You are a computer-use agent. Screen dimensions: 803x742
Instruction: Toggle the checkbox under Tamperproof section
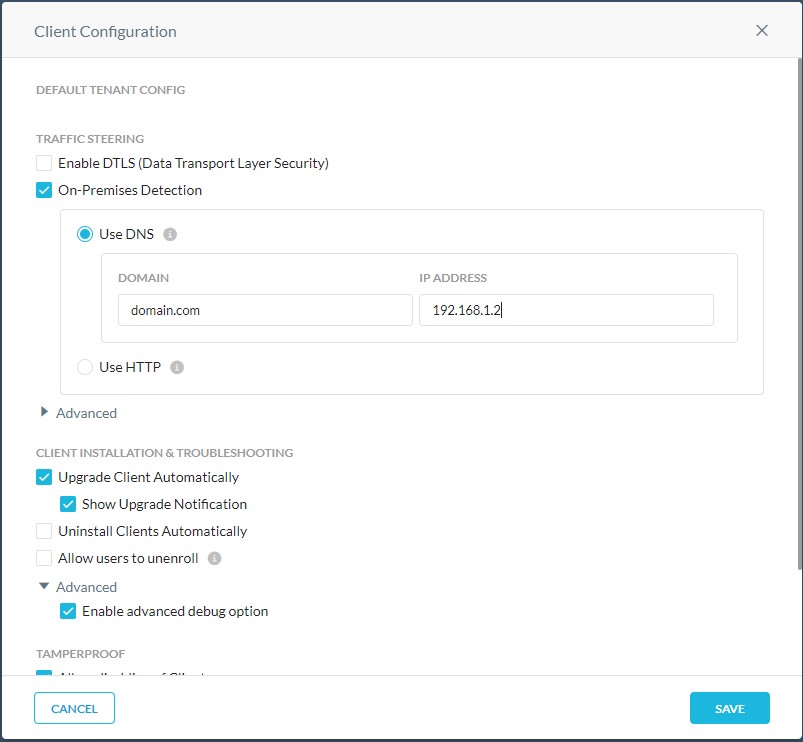click(43, 676)
